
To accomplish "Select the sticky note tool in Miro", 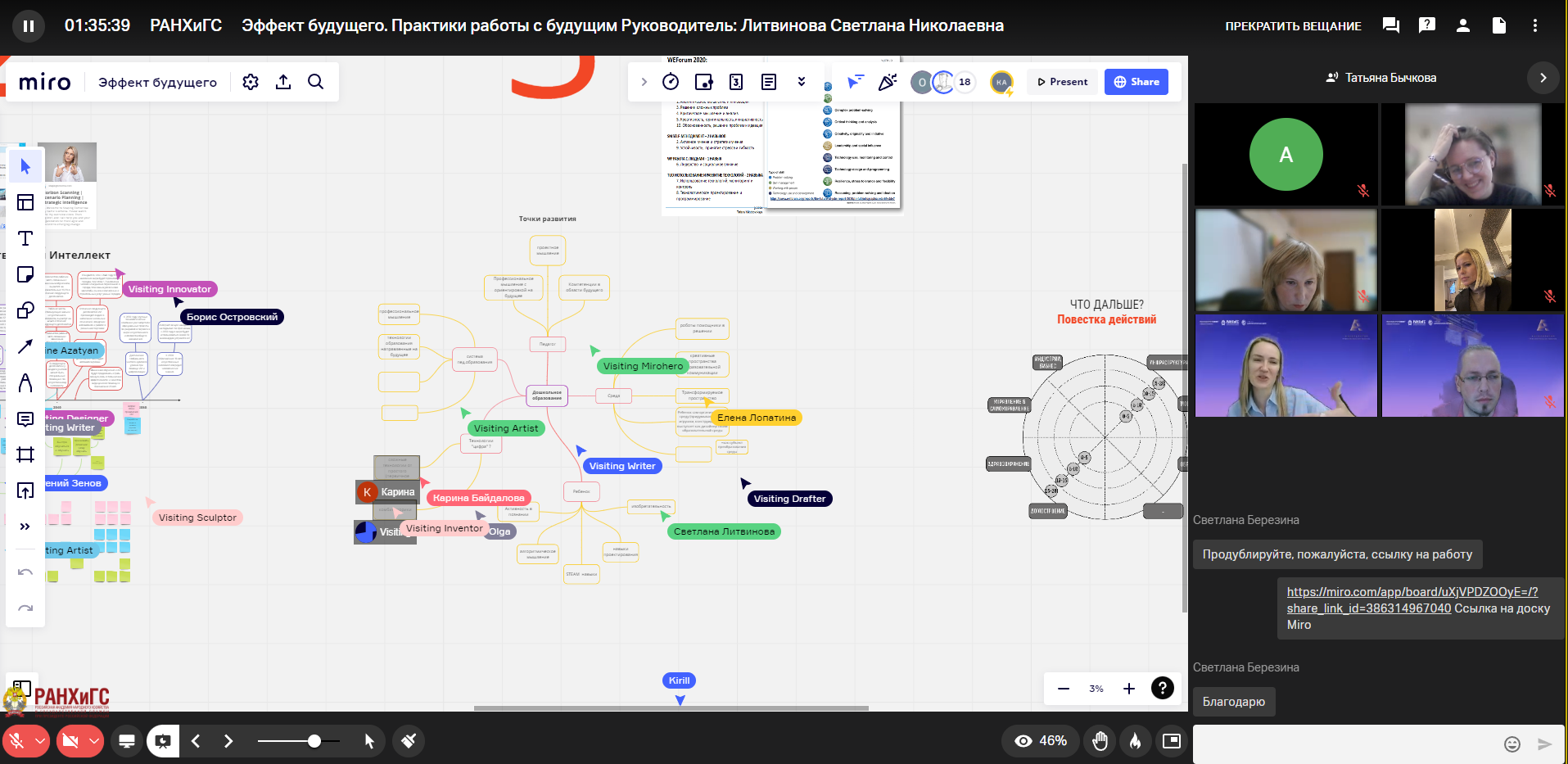I will 25,274.
